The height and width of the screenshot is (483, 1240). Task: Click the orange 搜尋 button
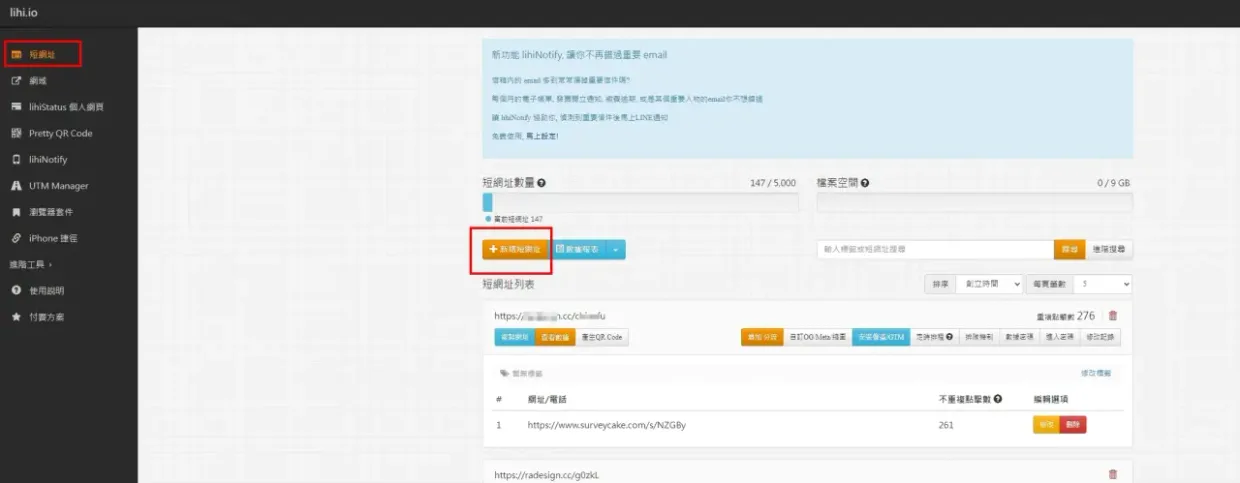tap(1069, 249)
